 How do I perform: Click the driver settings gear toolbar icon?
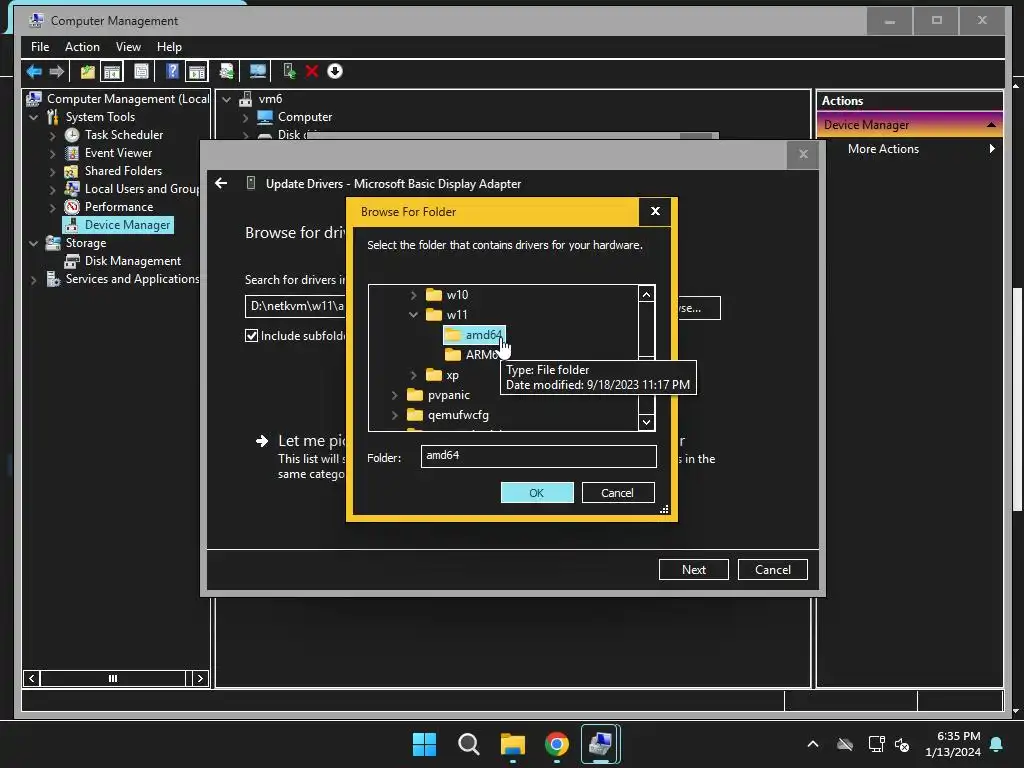tap(227, 71)
